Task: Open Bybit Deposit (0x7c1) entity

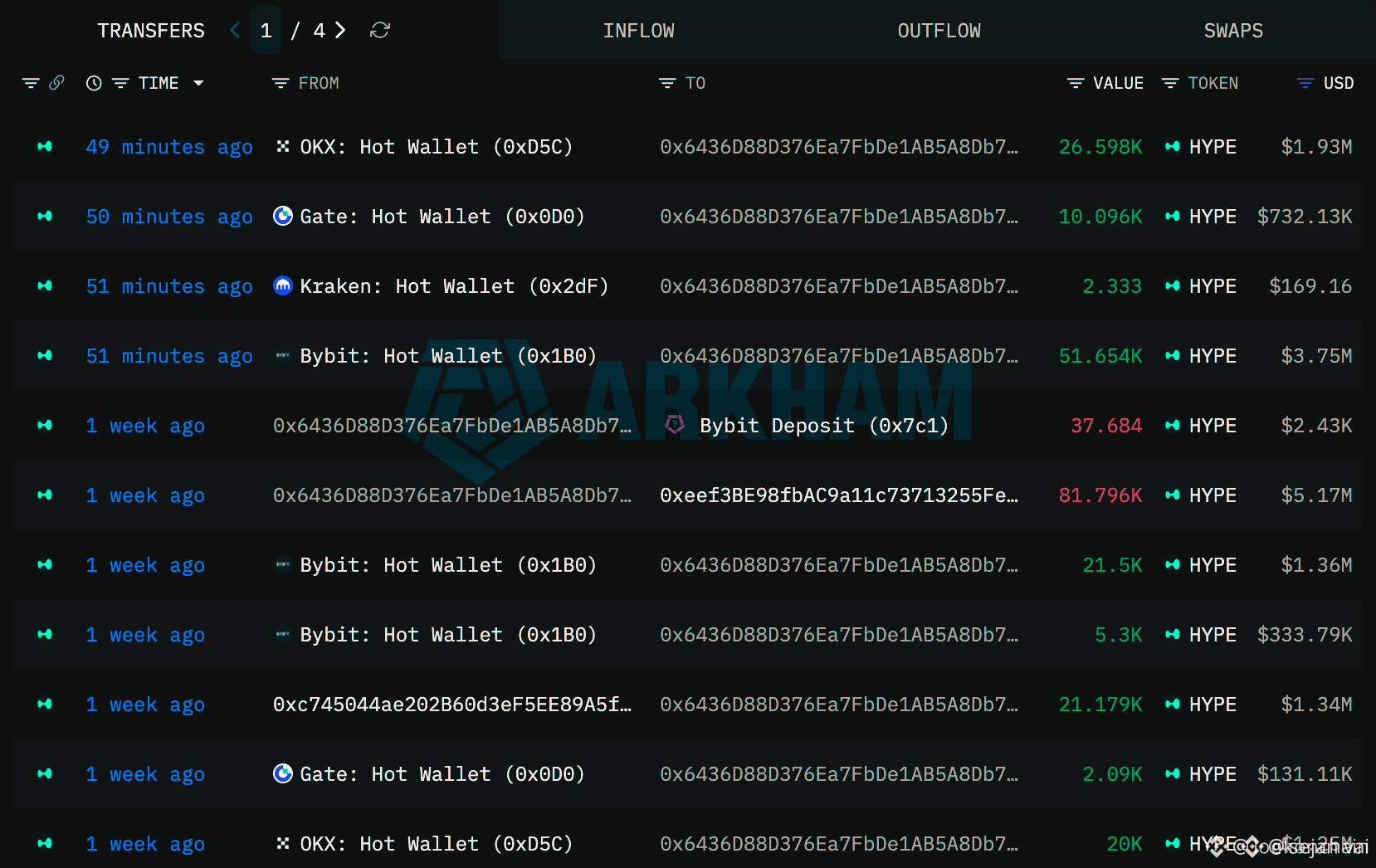Action: tap(824, 426)
